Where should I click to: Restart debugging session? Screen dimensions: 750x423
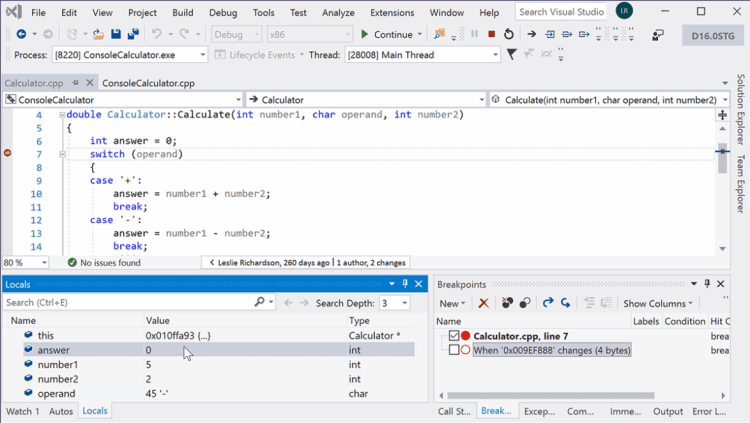coord(509,34)
